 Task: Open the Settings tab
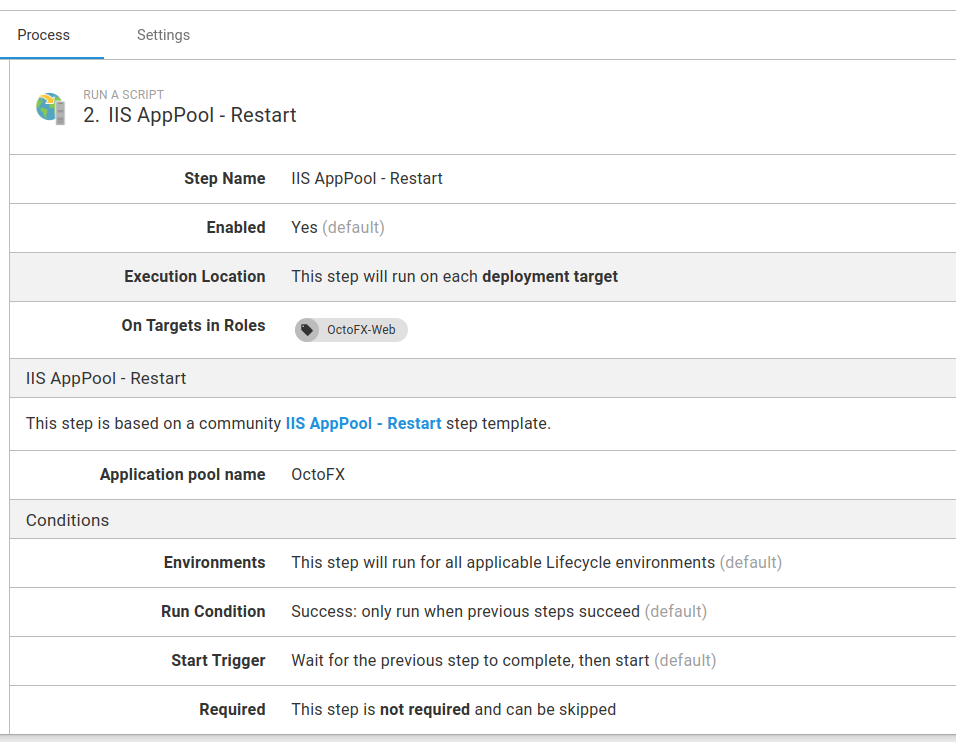click(163, 35)
